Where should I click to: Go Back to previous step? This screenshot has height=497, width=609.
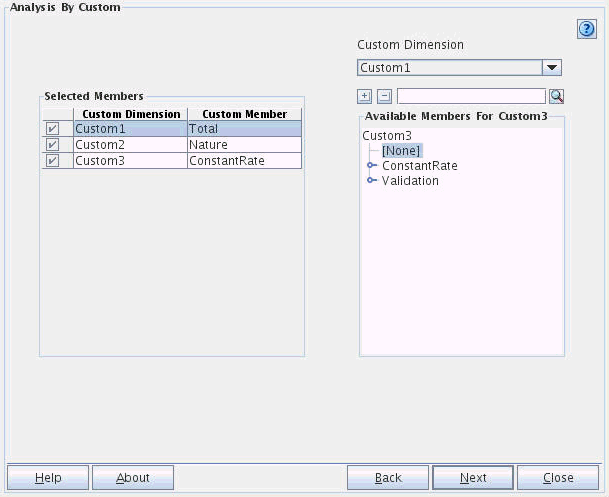(x=388, y=478)
